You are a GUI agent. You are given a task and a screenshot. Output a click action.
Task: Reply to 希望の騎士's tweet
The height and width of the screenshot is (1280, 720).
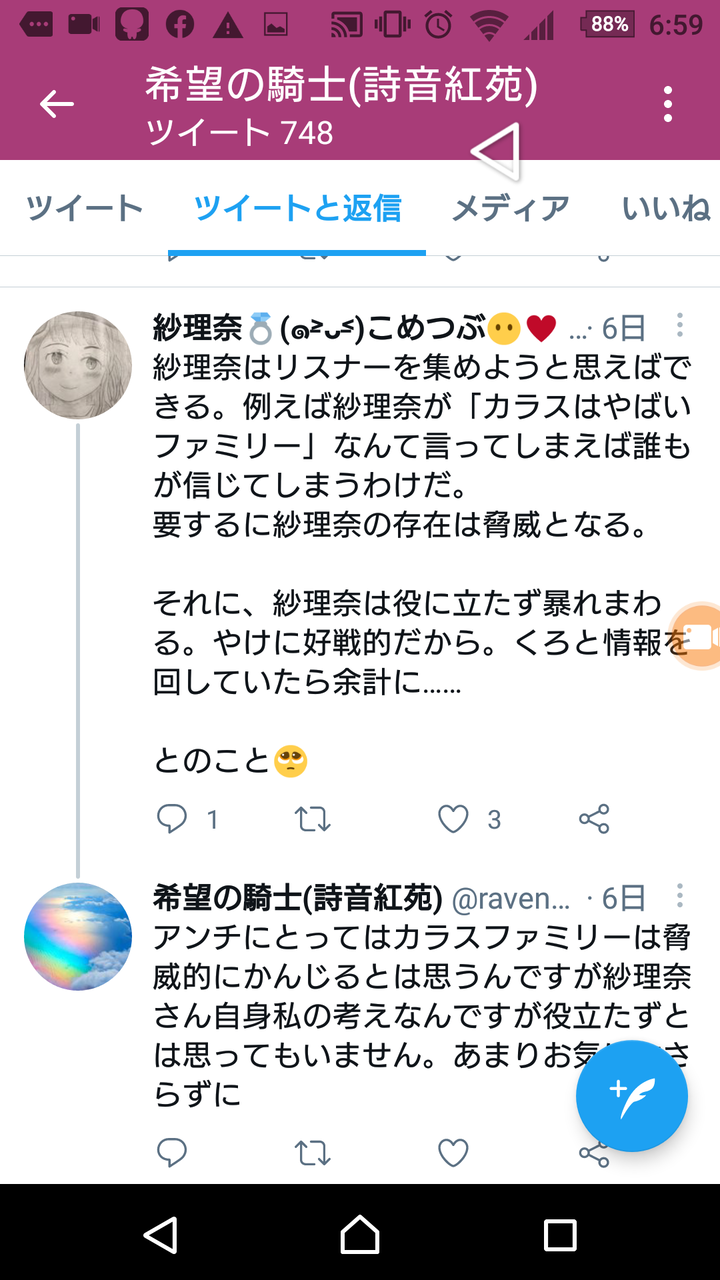(173, 1153)
